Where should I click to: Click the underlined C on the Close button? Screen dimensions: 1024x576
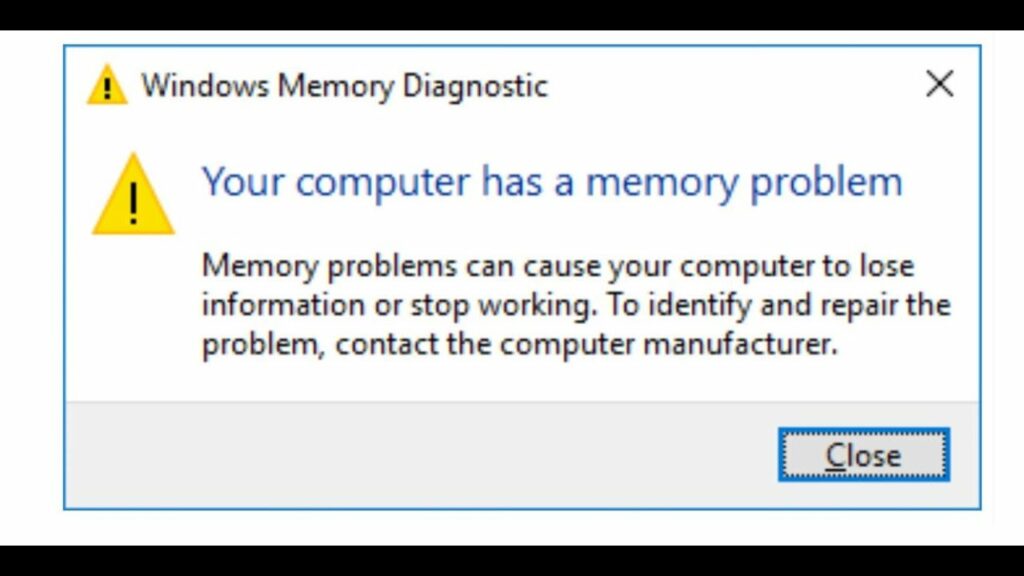click(x=835, y=455)
